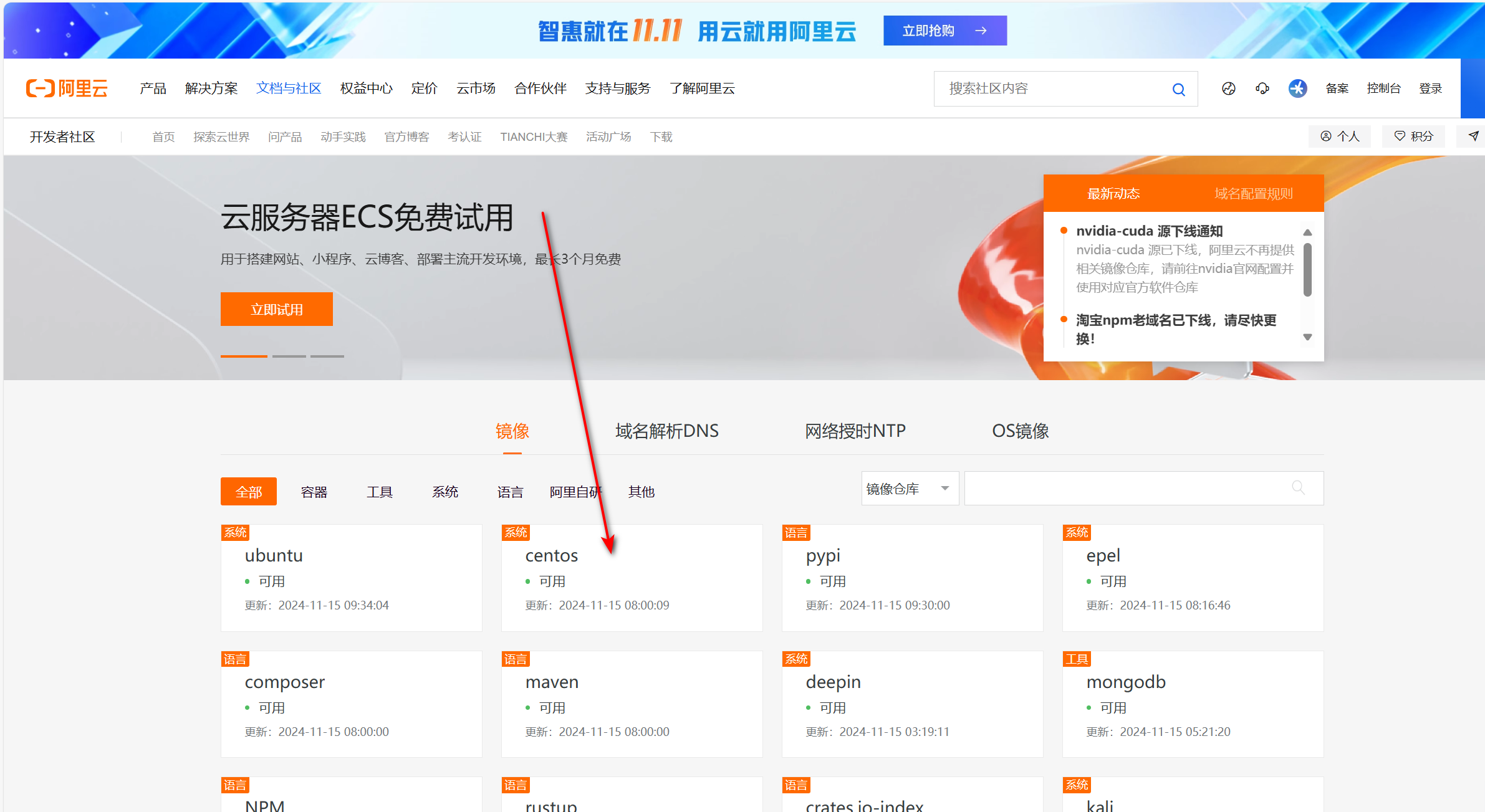Open the blue AI assistant icon
Screen dimensions: 1485x812
point(1297,88)
